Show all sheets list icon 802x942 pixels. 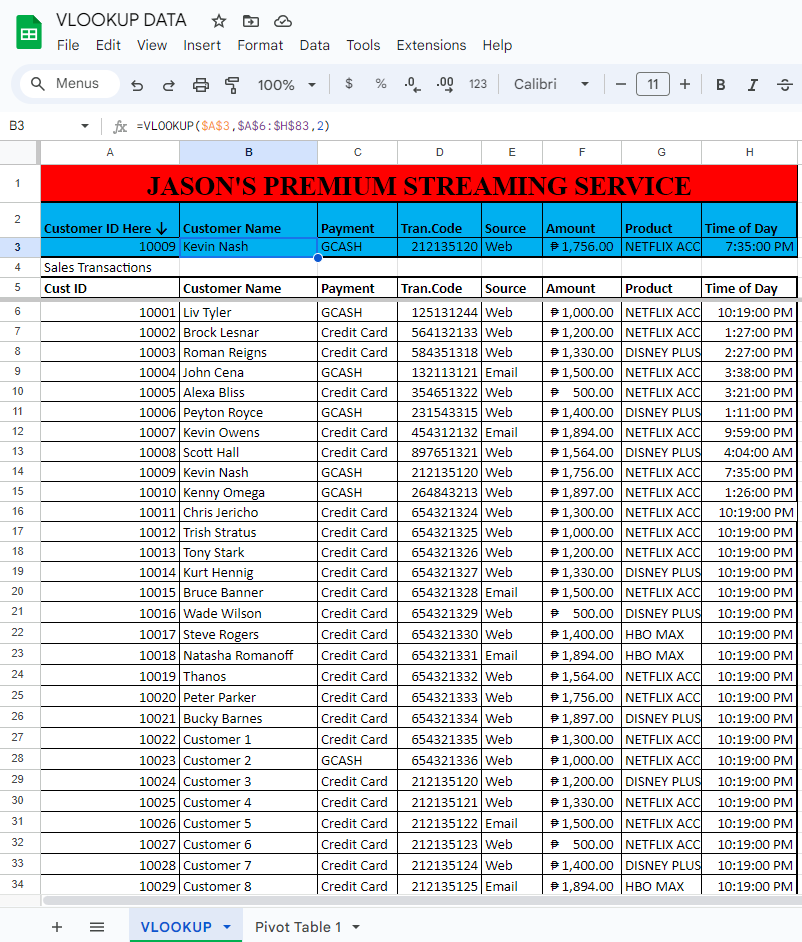97,927
